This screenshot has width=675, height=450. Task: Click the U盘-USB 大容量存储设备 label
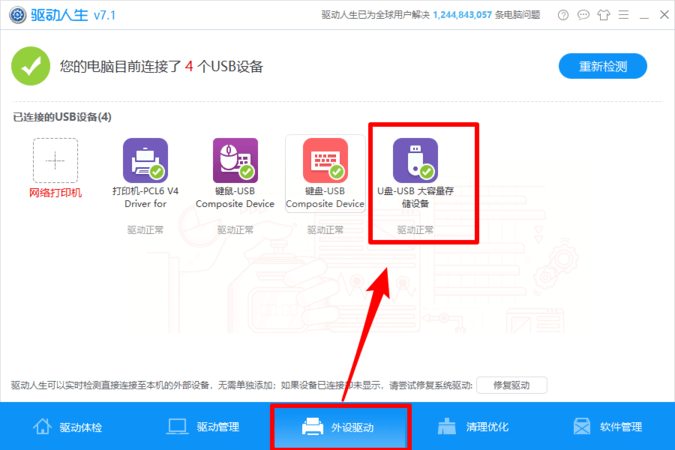point(415,197)
